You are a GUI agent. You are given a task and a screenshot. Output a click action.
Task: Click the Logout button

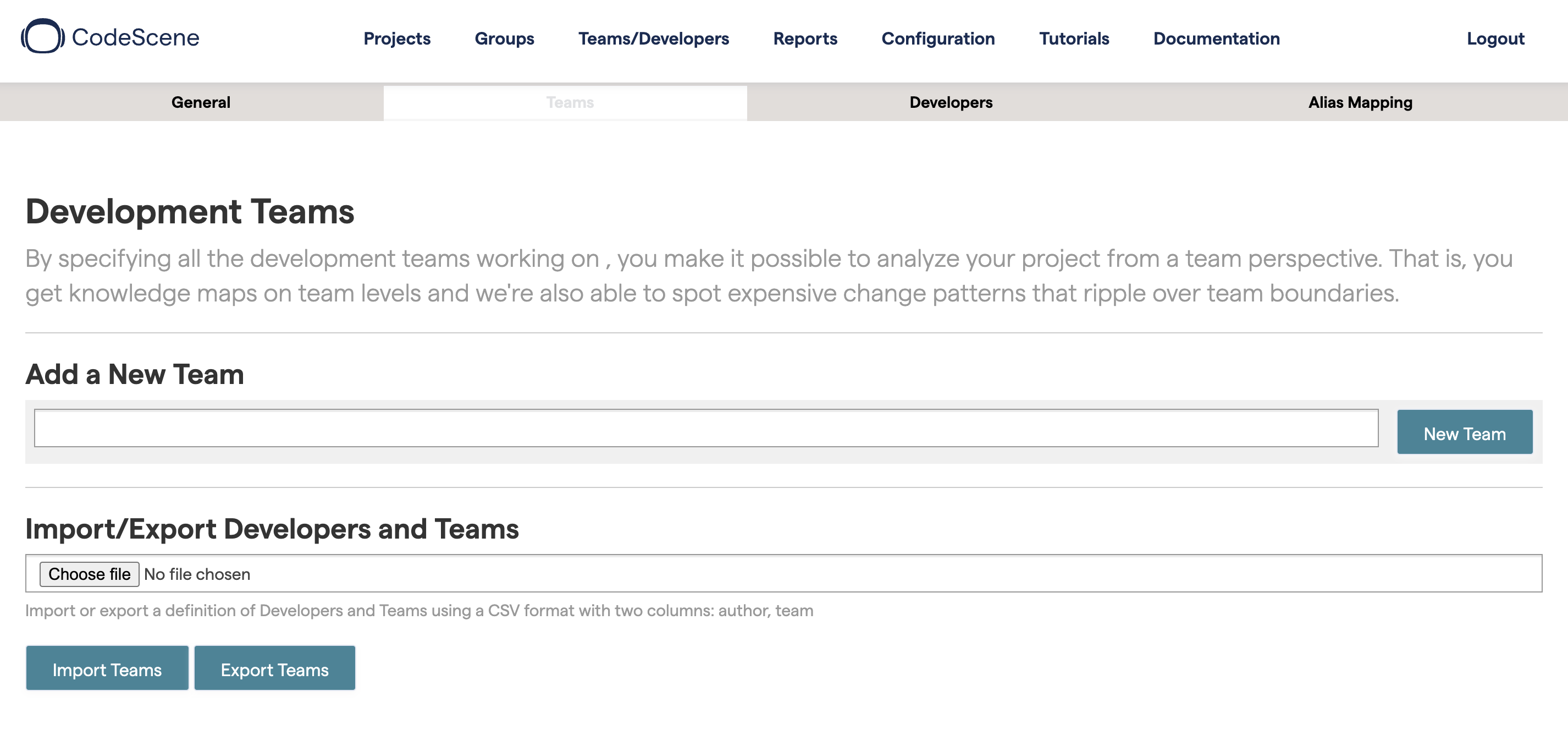pyautogui.click(x=1495, y=37)
